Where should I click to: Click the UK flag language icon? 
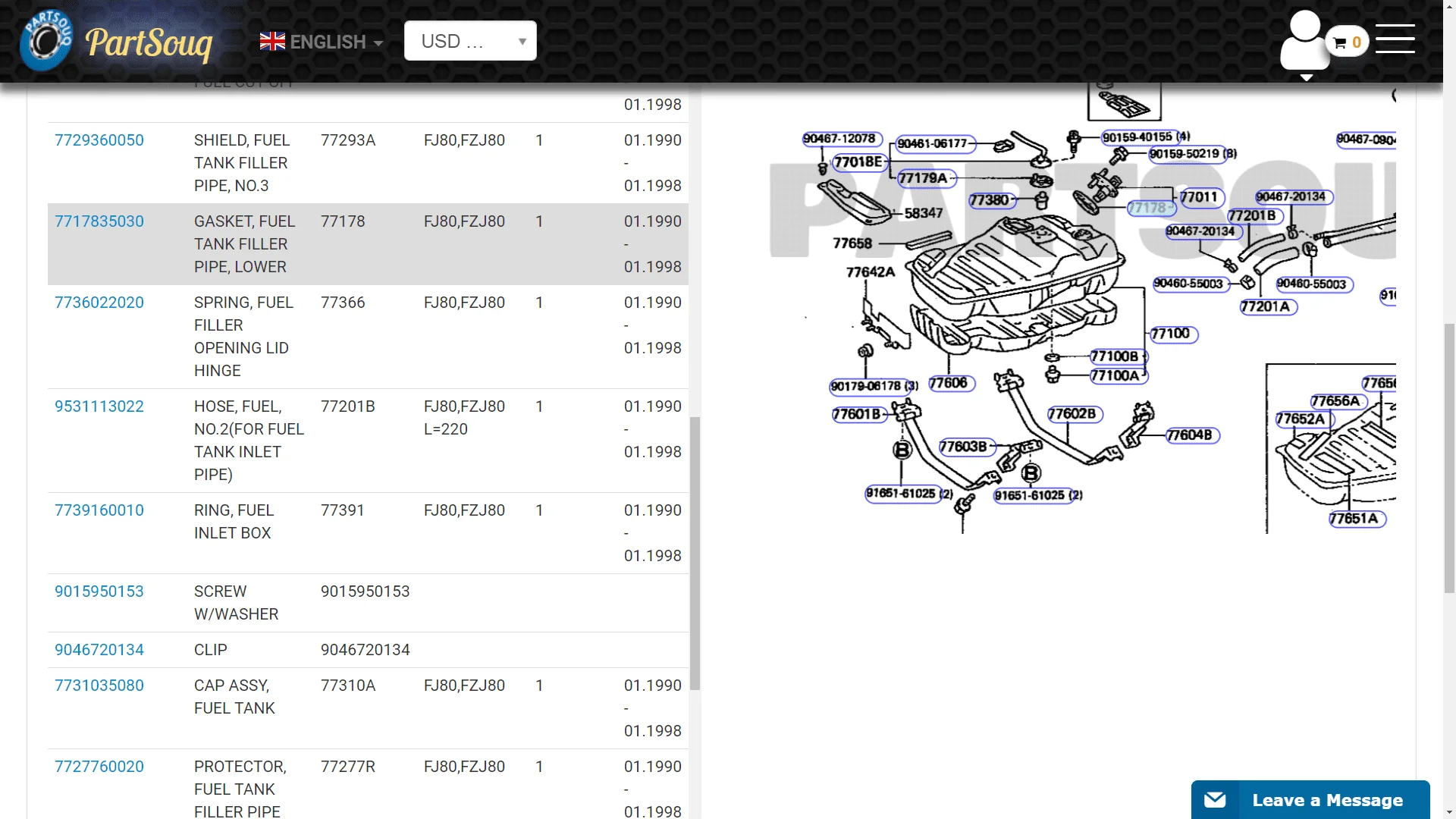[272, 42]
